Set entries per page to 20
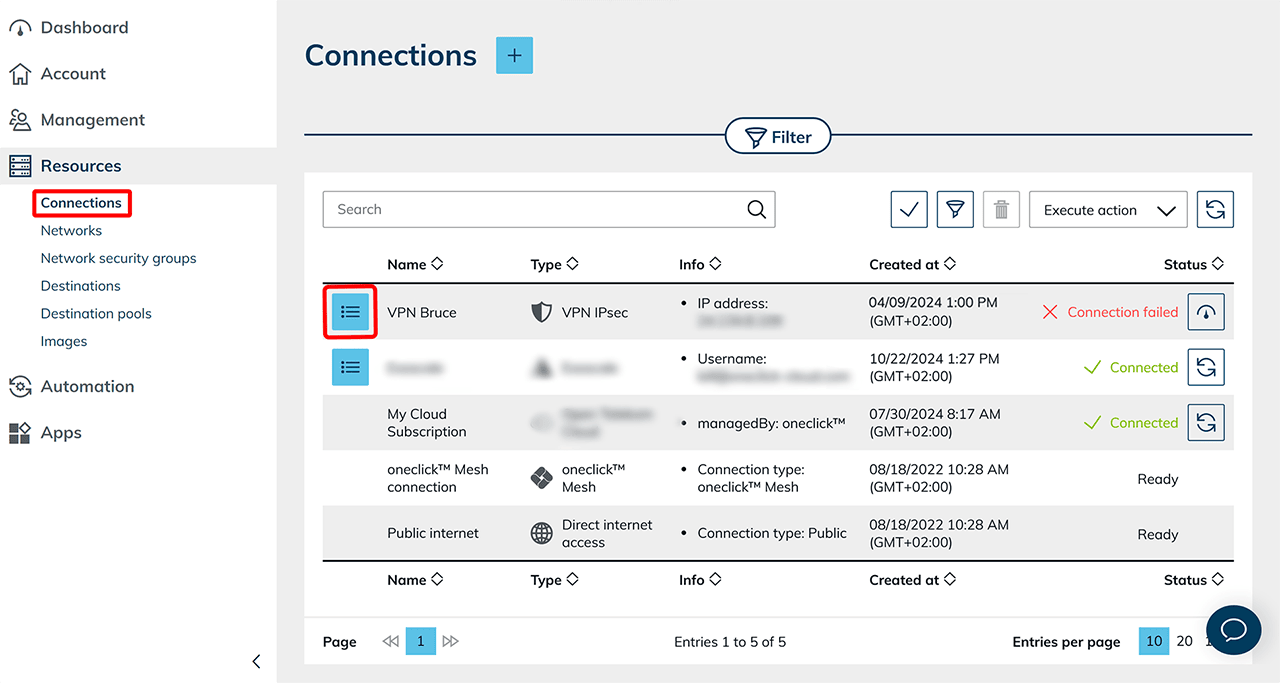 (x=1184, y=641)
